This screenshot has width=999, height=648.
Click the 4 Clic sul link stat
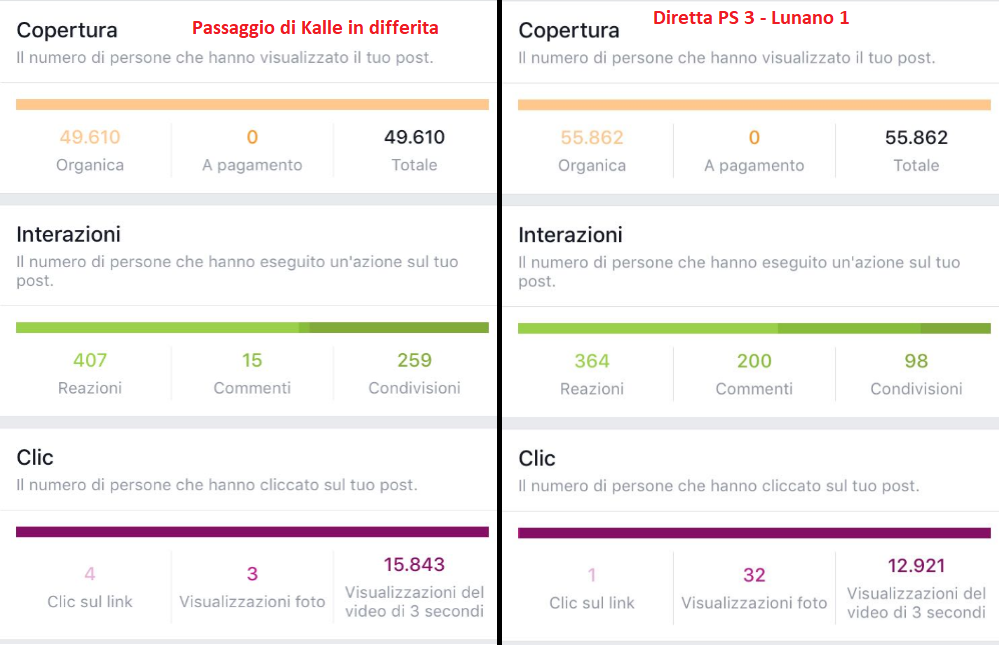[89, 574]
